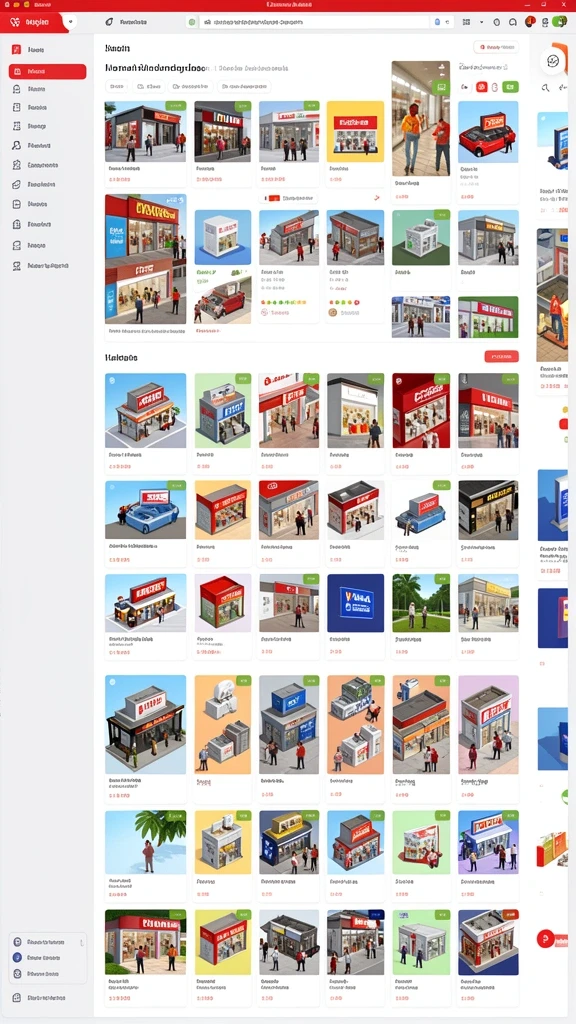Open the round gauge icon at top right
Image resolution: width=576 pixels, height=1024 pixels.
tap(552, 61)
